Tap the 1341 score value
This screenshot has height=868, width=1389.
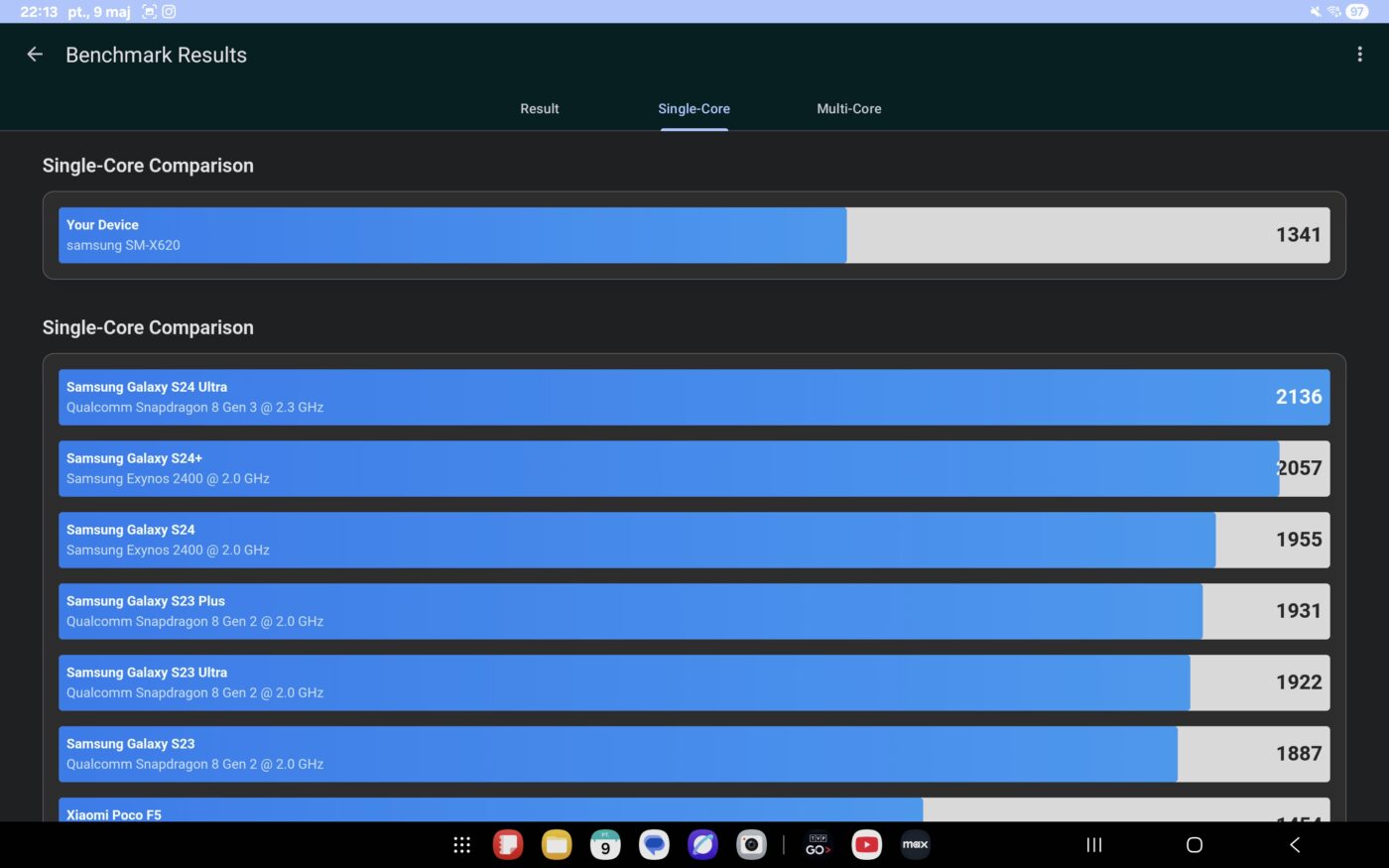point(1299,235)
